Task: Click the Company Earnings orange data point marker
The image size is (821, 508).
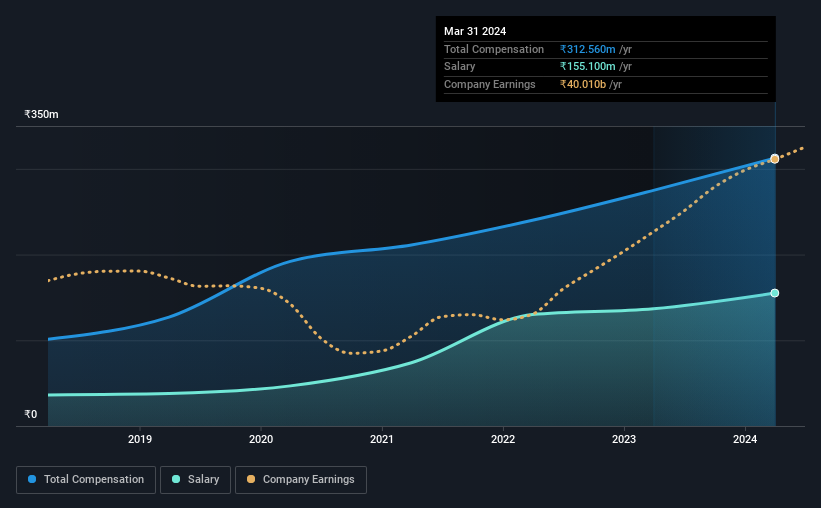Action: 774,159
